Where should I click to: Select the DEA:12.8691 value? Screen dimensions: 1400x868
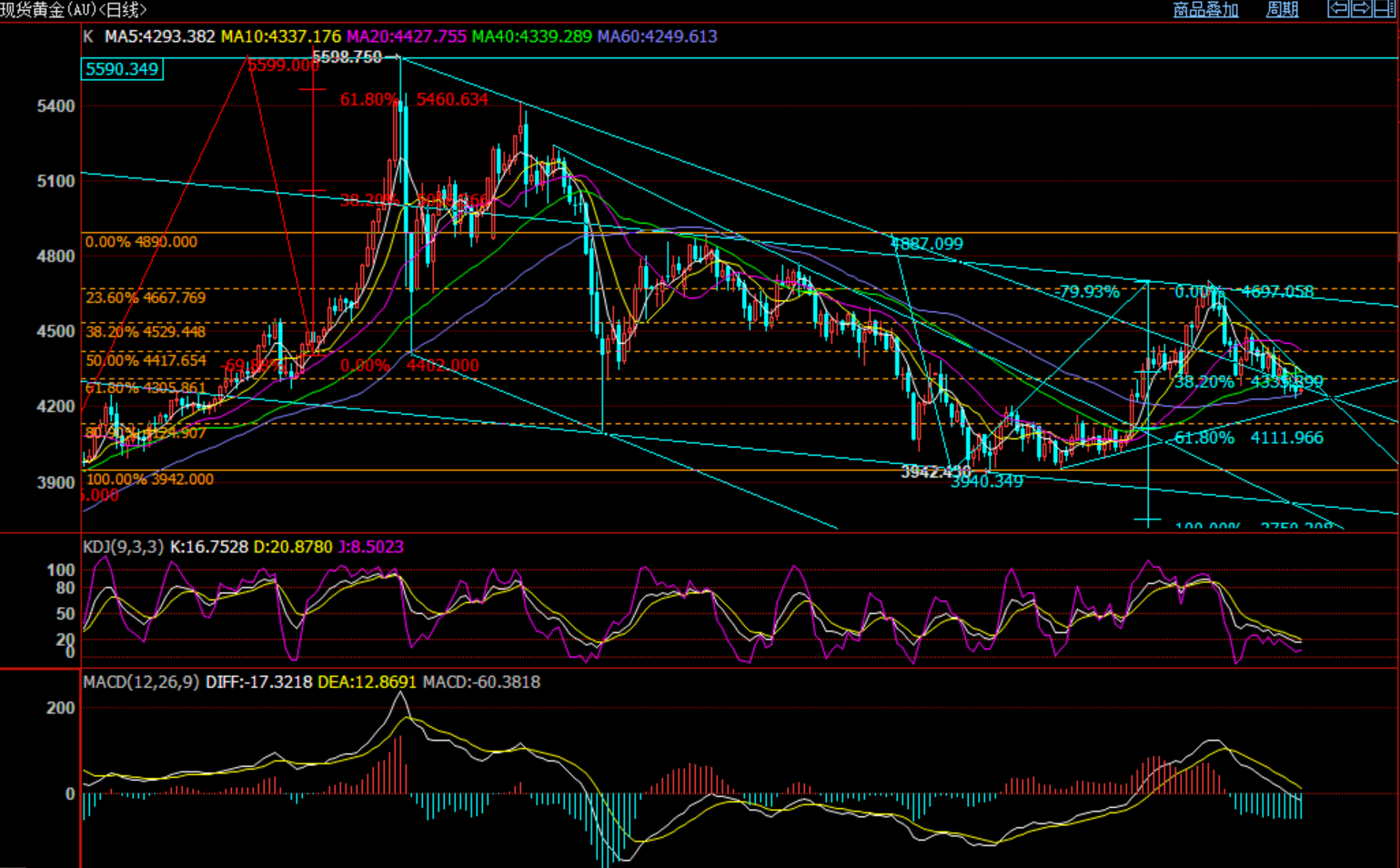tap(368, 682)
